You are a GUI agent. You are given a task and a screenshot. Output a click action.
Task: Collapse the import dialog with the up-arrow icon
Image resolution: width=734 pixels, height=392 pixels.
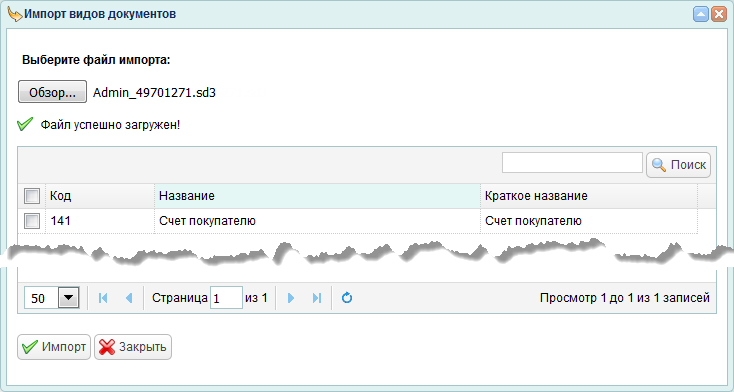(x=701, y=15)
